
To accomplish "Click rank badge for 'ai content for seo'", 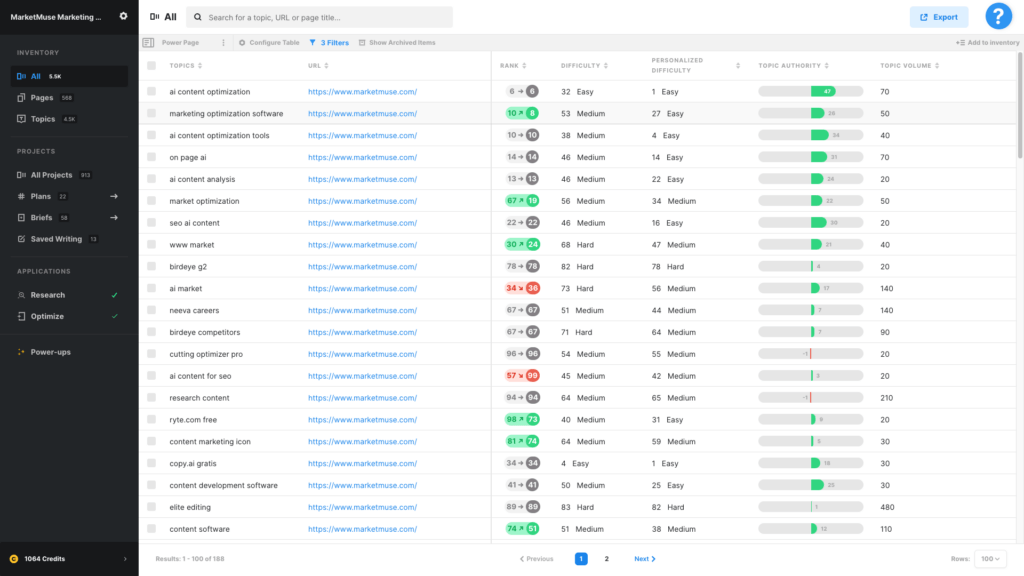I will (x=522, y=376).
